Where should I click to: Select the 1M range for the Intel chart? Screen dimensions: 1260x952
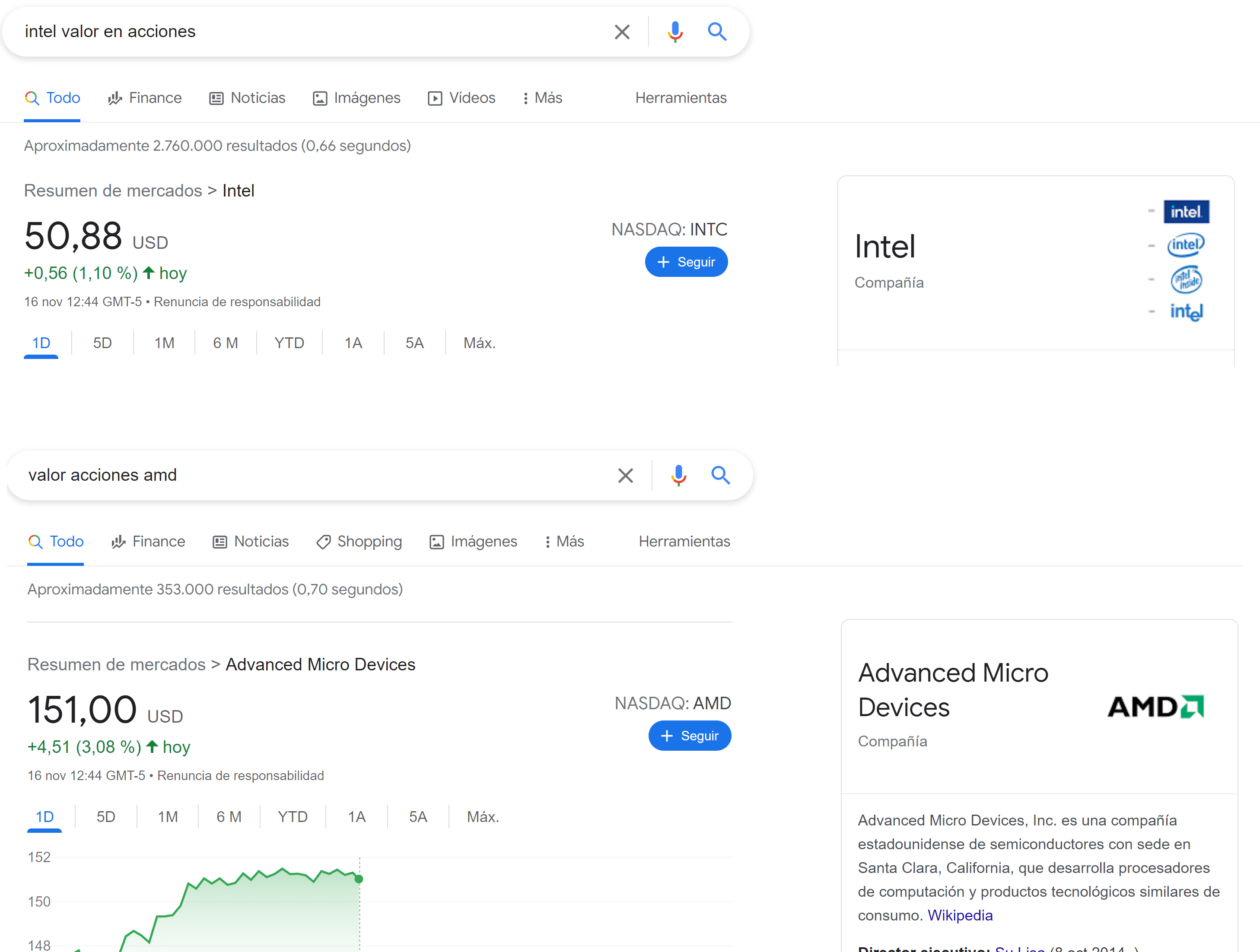click(x=164, y=343)
